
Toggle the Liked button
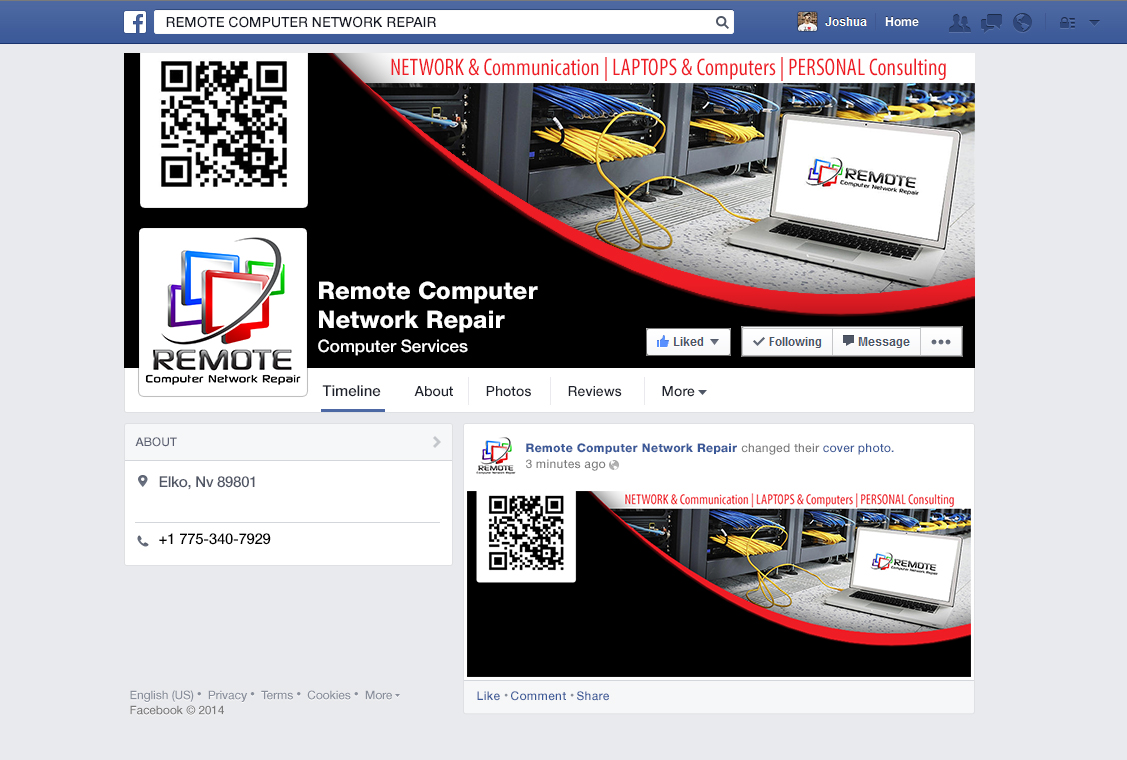tap(688, 342)
